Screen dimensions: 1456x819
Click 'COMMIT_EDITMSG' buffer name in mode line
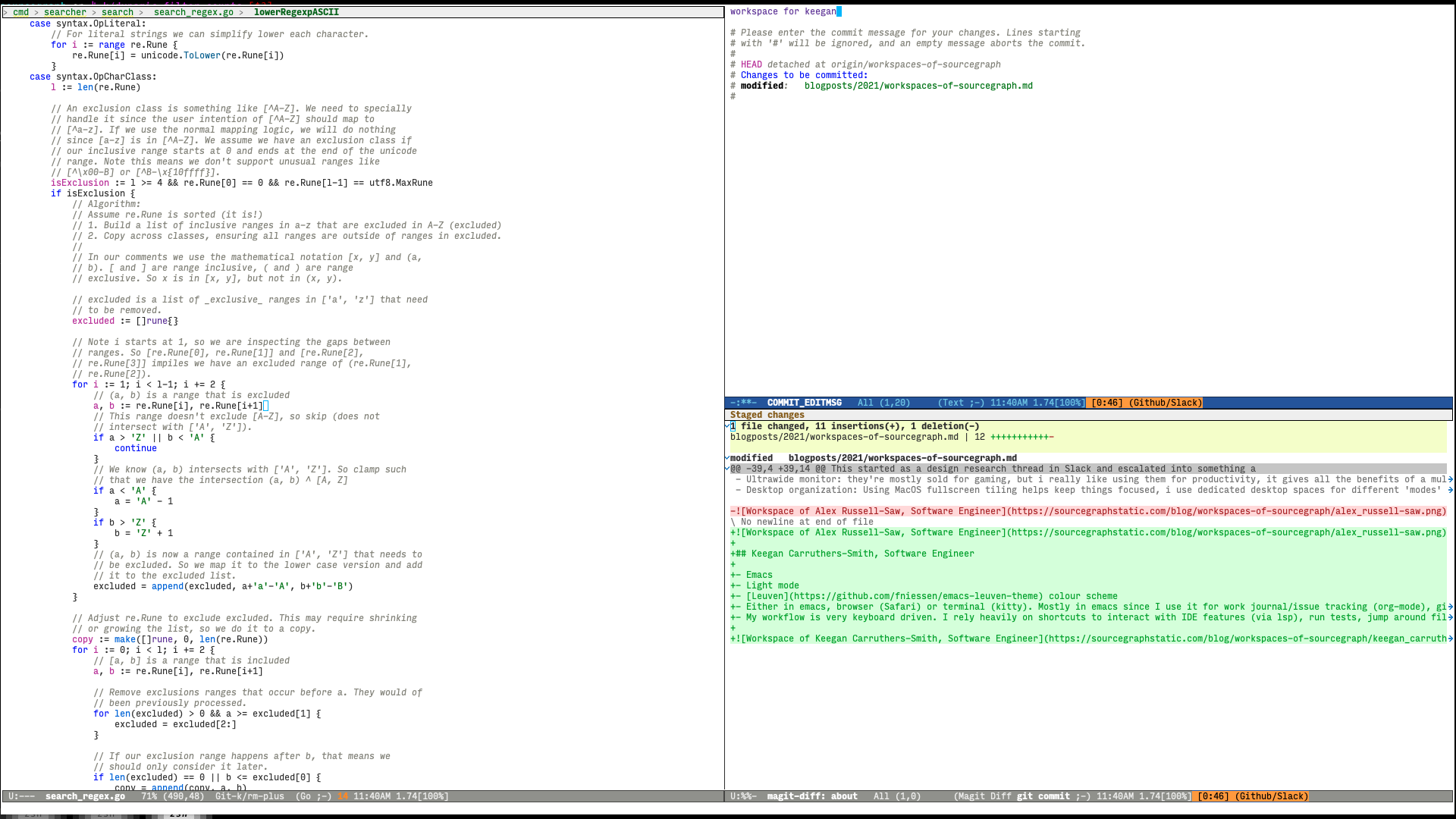pos(805,403)
